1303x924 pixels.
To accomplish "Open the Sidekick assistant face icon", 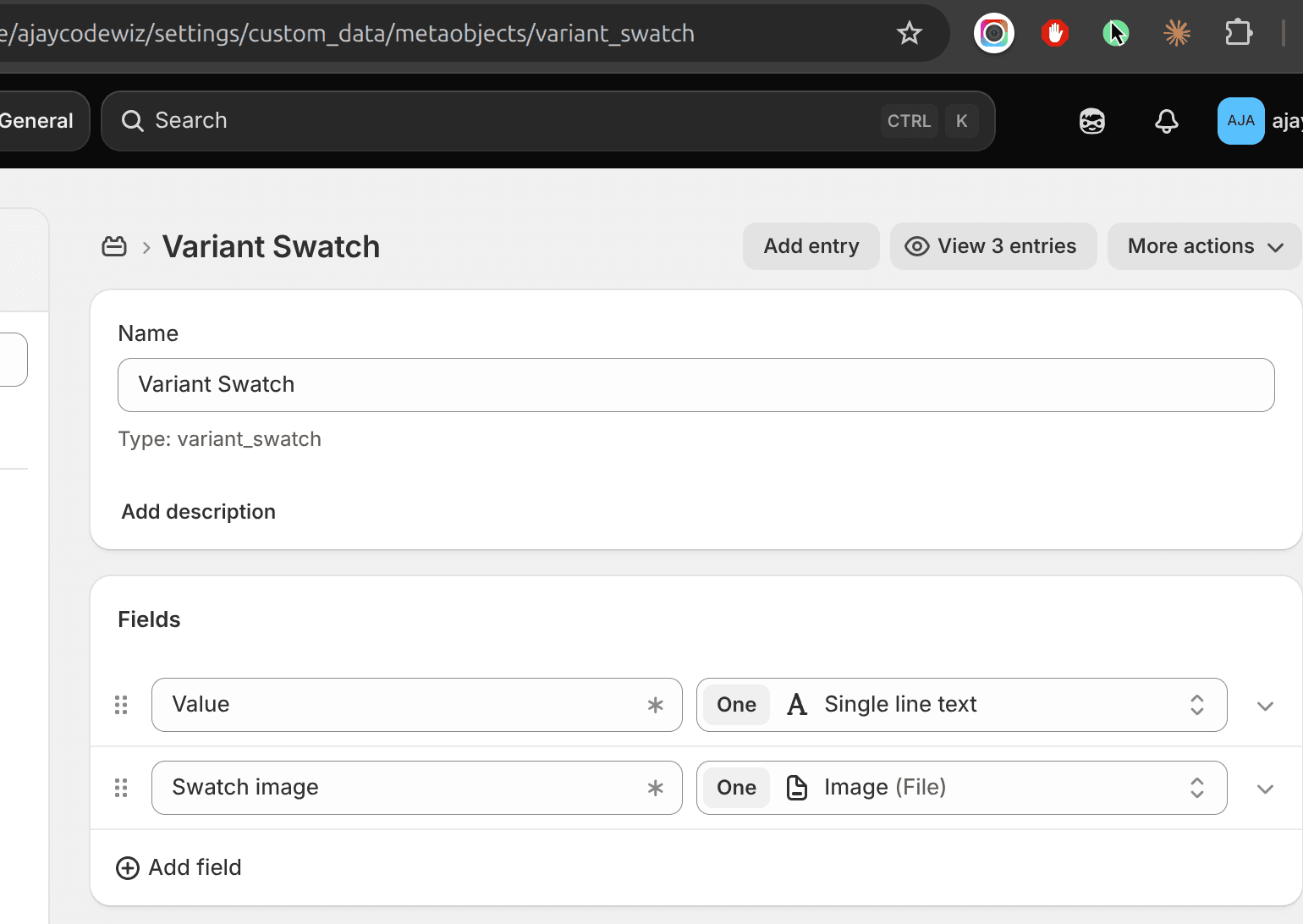I will click(1092, 121).
